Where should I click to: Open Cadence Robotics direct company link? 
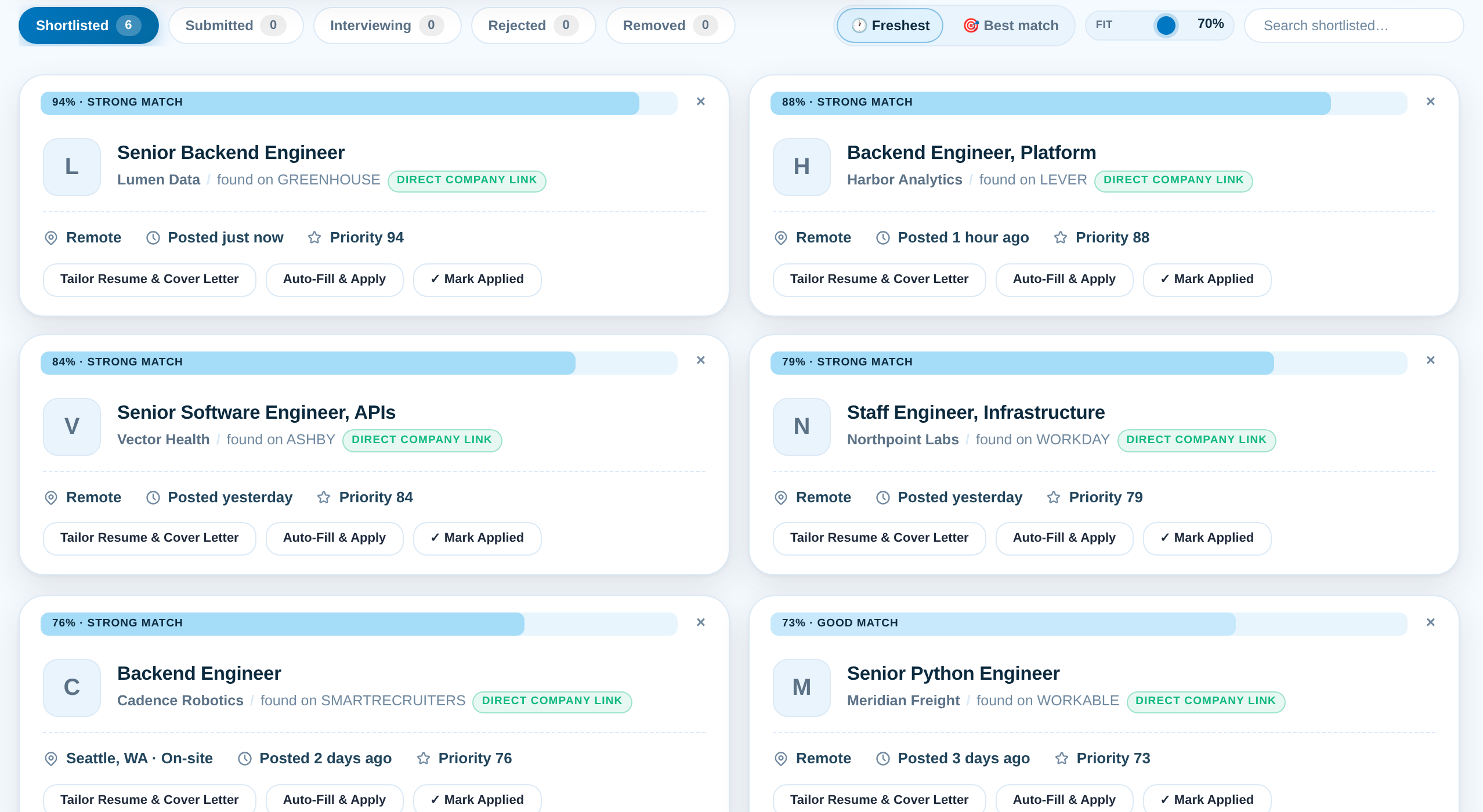(x=552, y=701)
